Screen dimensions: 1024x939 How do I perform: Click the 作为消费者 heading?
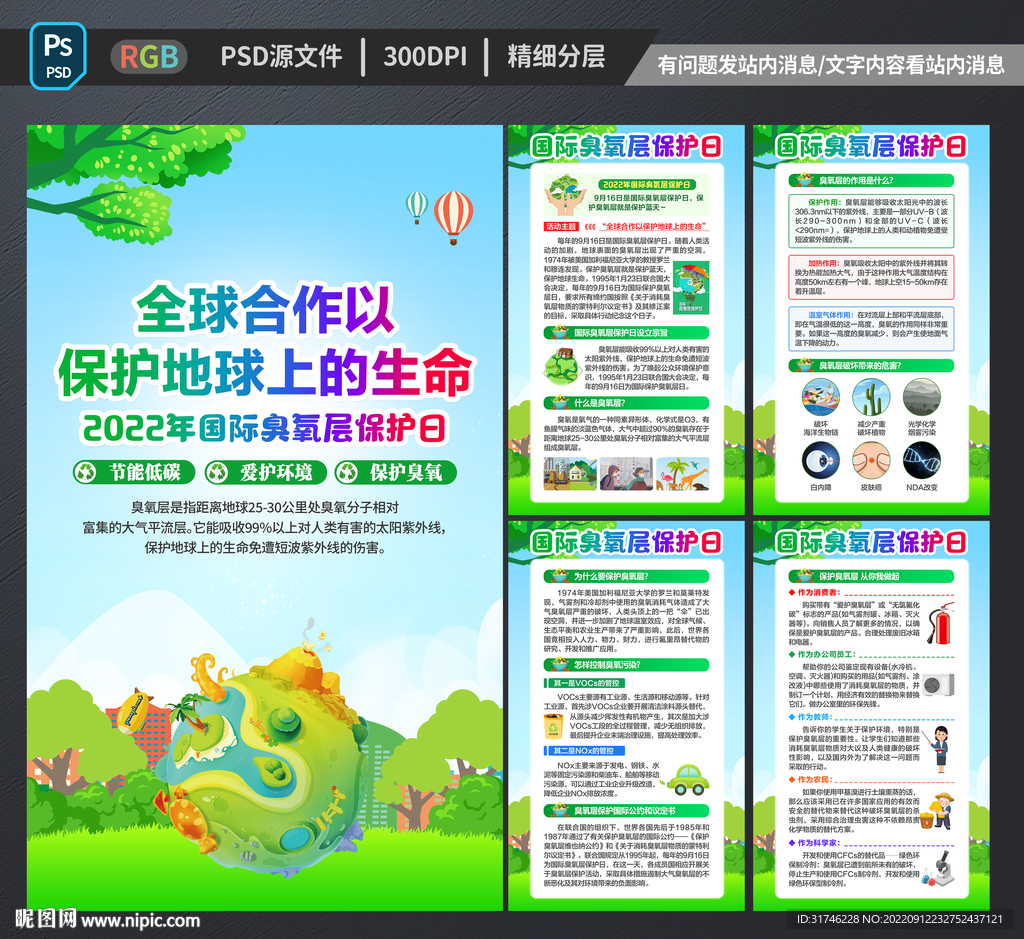click(814, 592)
